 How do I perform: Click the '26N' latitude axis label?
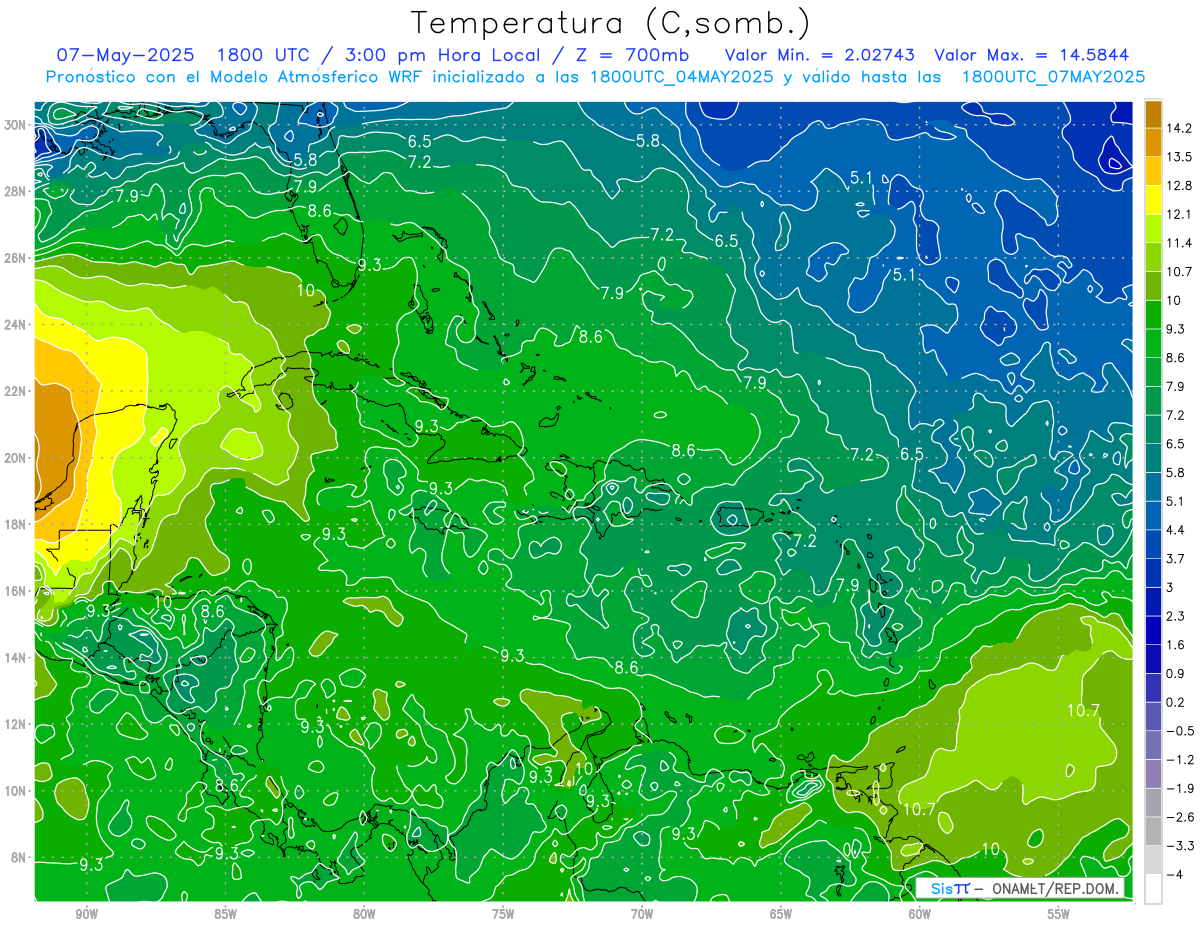point(17,258)
